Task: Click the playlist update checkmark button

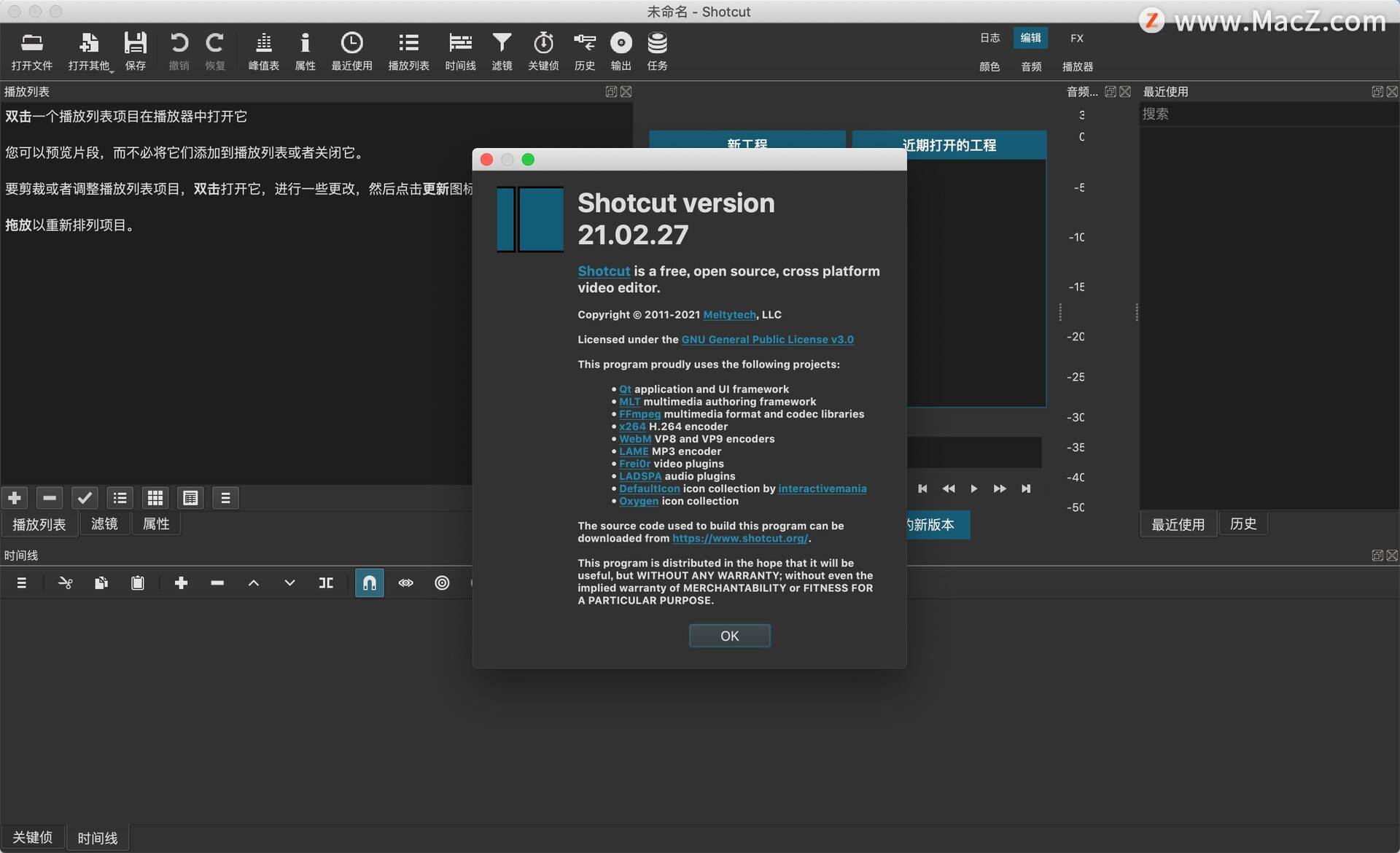Action: point(85,498)
